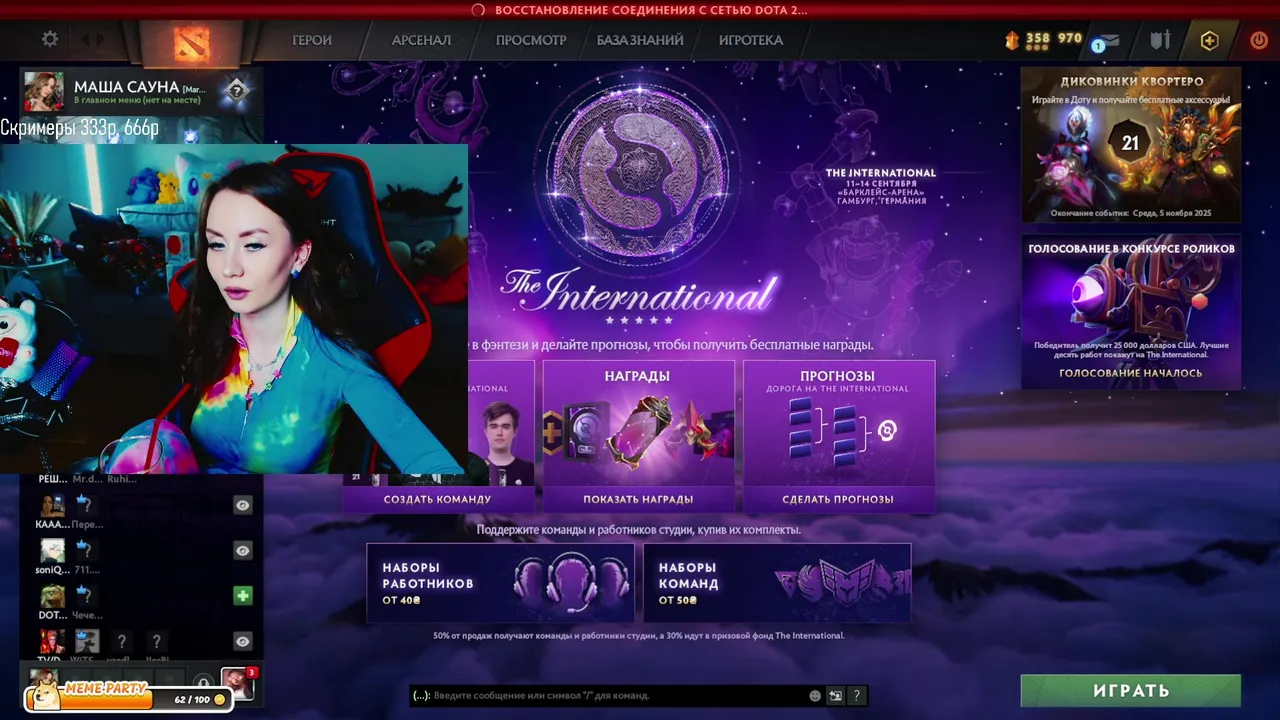This screenshot has height=720, width=1280.
Task: Open ДИКОВИНКИ КВОРТЕРО event banner
Action: 1131,145
